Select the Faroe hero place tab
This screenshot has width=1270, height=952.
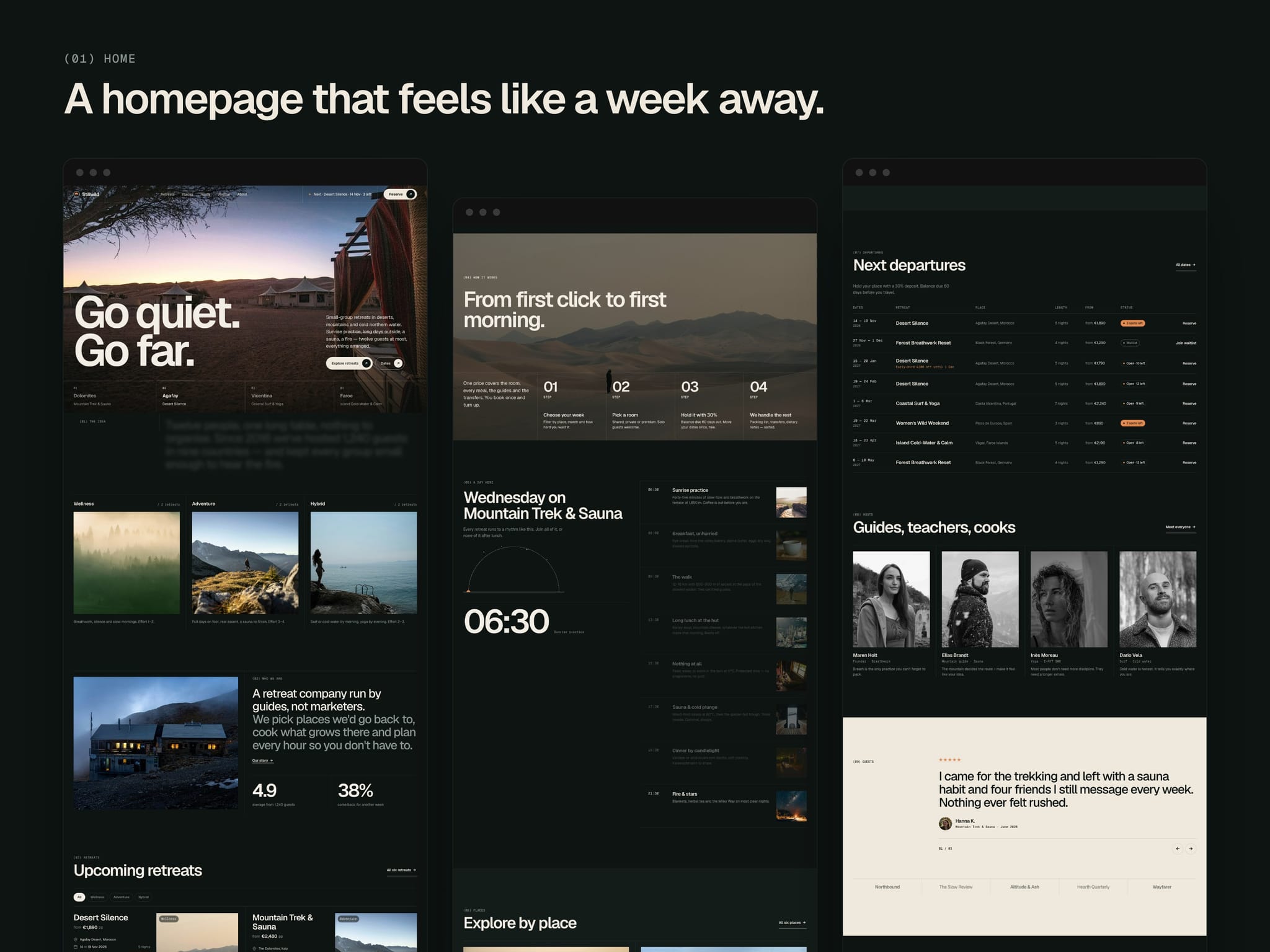coord(376,396)
